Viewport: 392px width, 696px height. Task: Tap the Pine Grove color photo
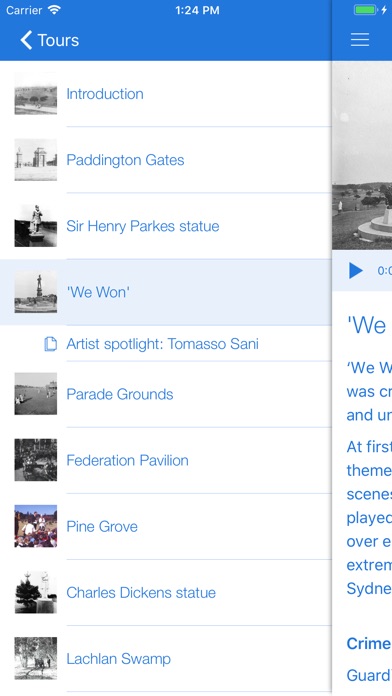(x=36, y=526)
